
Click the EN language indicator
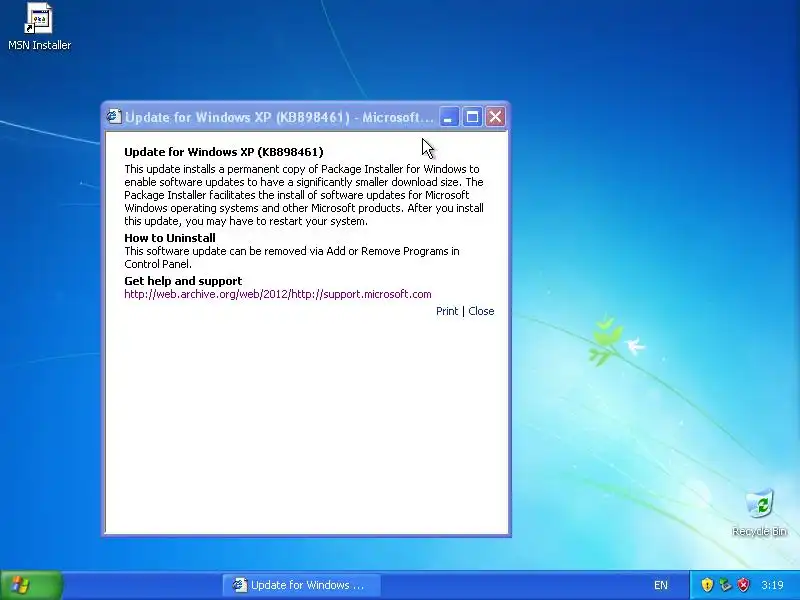[x=661, y=585]
